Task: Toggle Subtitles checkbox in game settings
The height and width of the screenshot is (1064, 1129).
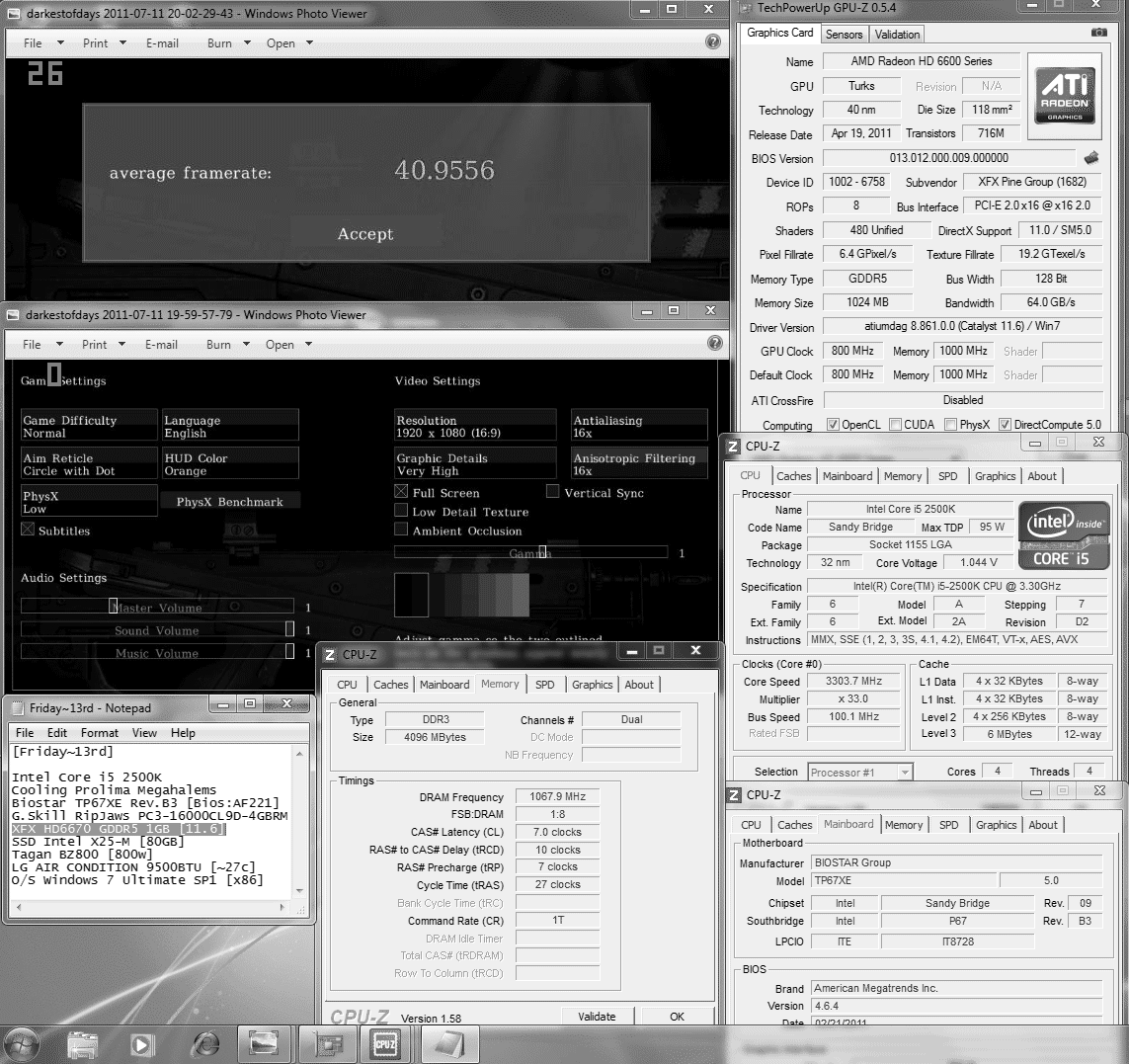Action: coord(28,529)
